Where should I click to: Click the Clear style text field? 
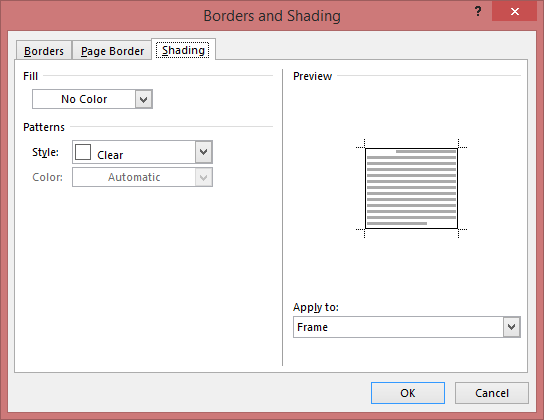click(x=134, y=152)
